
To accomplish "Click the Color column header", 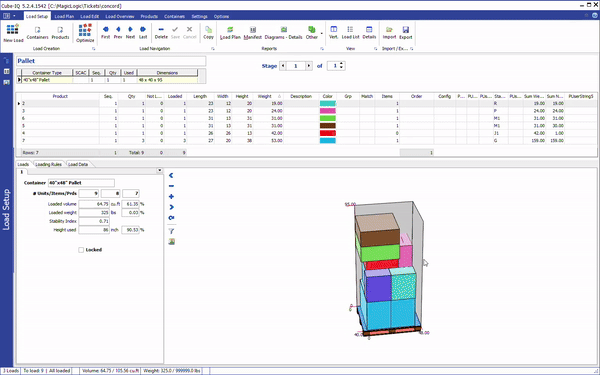I will click(x=328, y=96).
